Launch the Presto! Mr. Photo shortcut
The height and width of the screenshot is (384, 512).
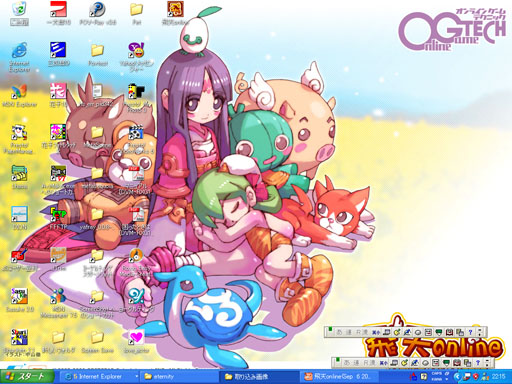tap(136, 98)
